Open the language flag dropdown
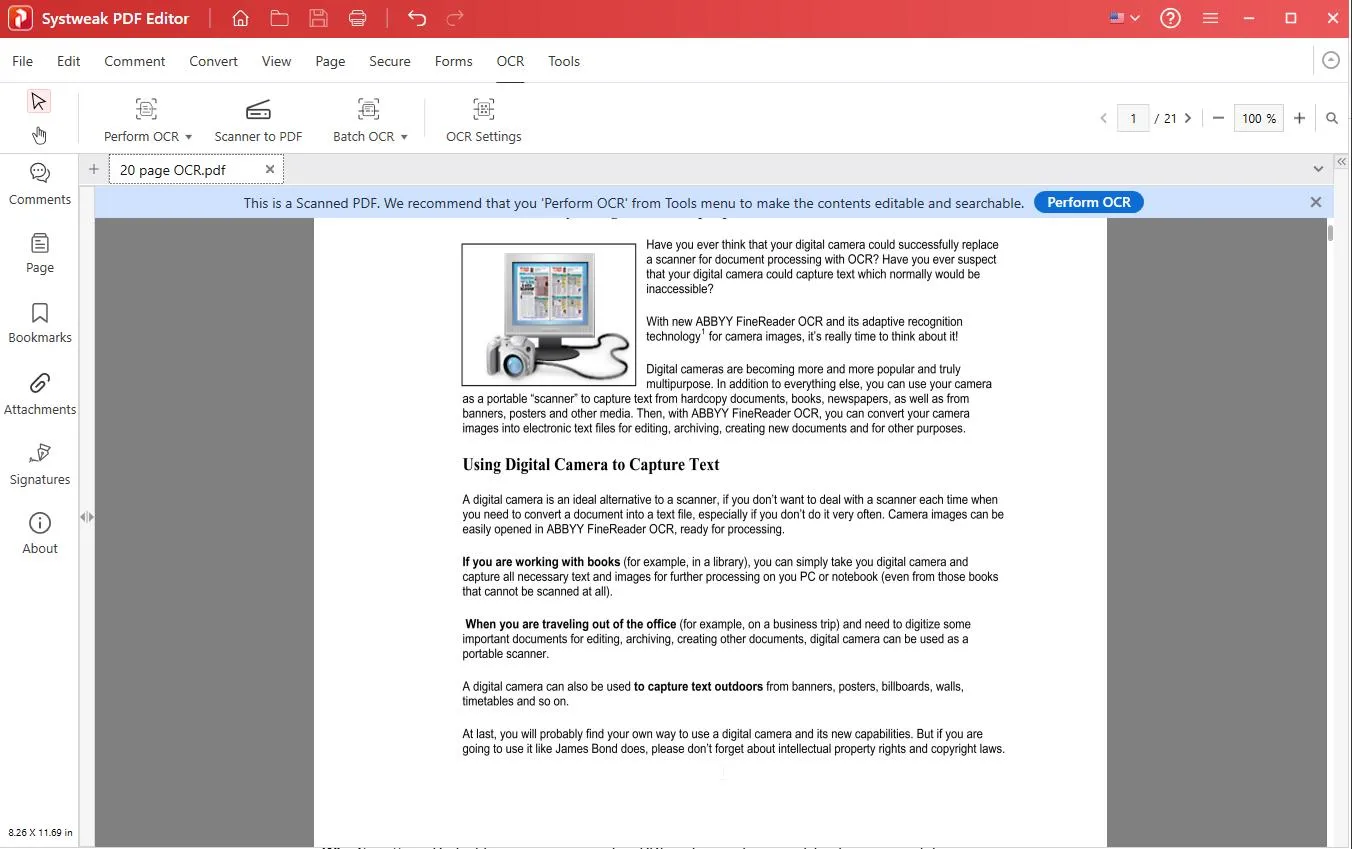 coord(1125,19)
